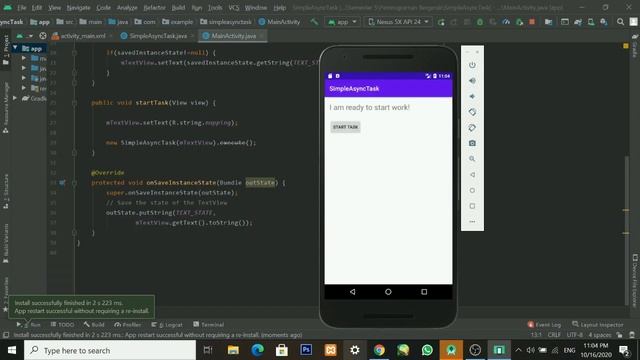
Task: Take emulator screenshot with camera icon
Action: click(472, 143)
